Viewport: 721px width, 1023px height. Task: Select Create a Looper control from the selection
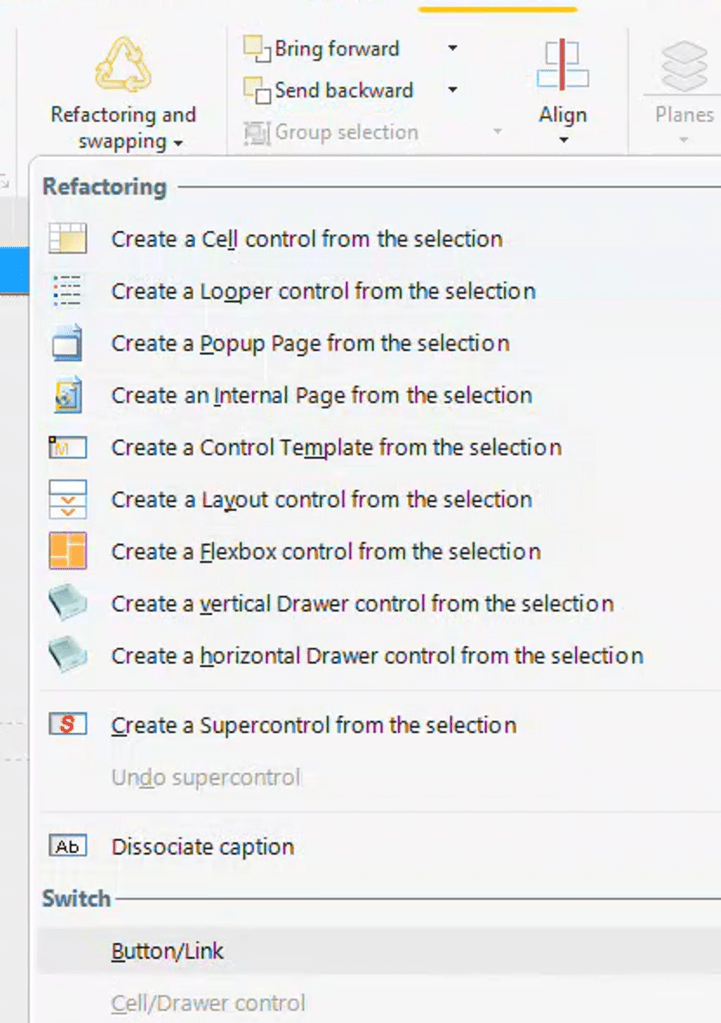click(x=323, y=291)
